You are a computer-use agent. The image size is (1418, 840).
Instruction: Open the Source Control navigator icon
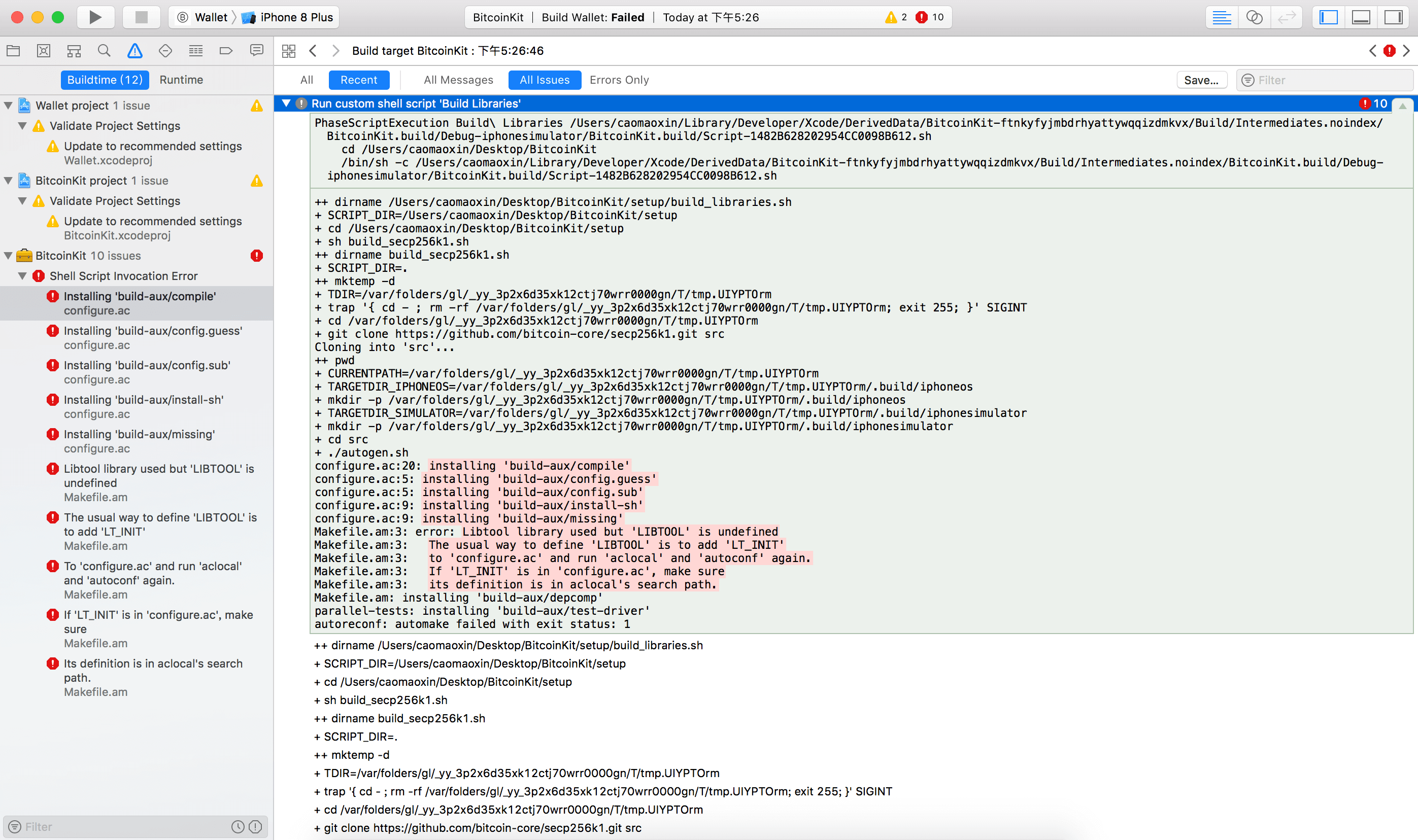coord(44,51)
